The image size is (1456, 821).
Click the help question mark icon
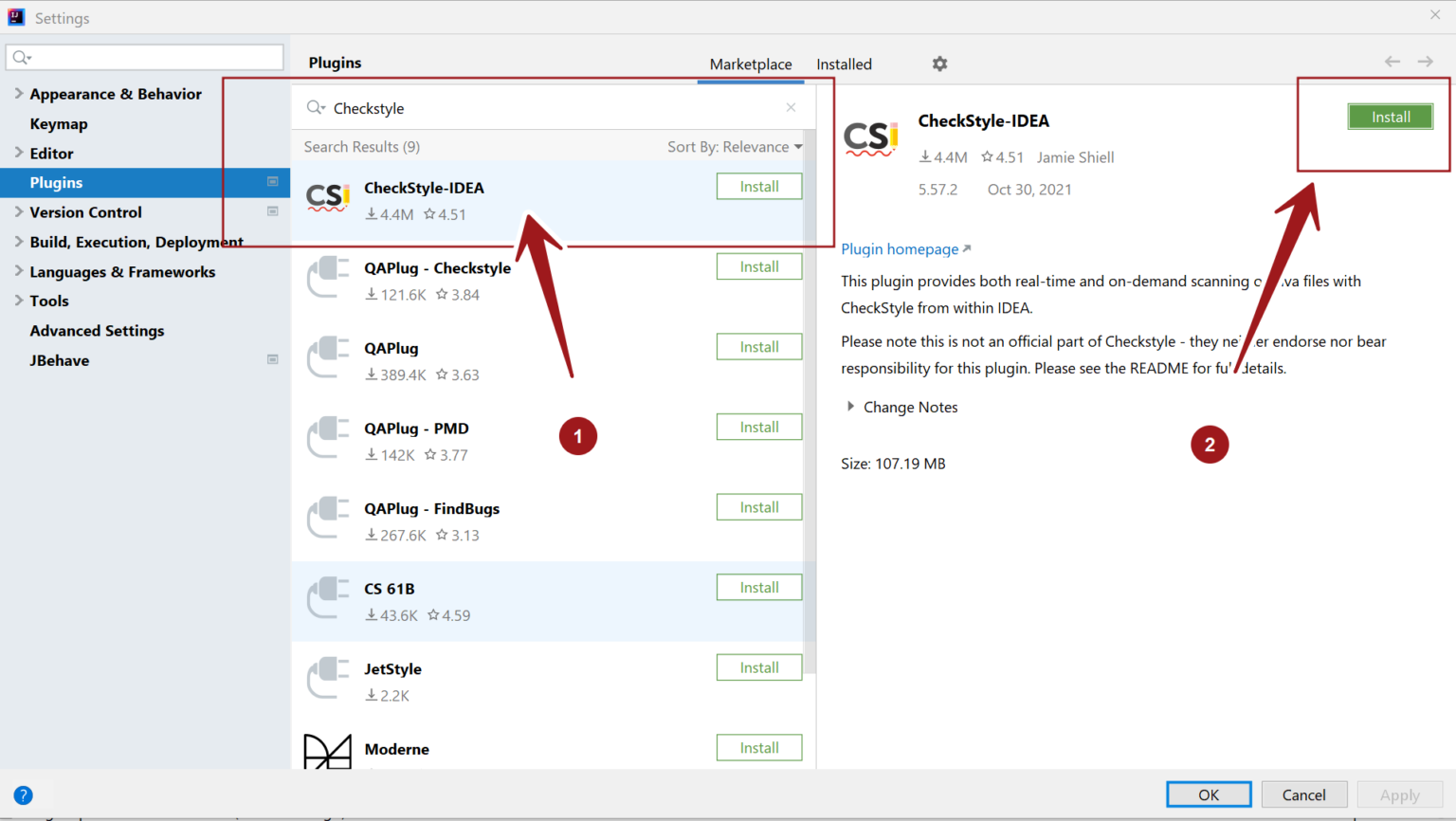[x=23, y=794]
